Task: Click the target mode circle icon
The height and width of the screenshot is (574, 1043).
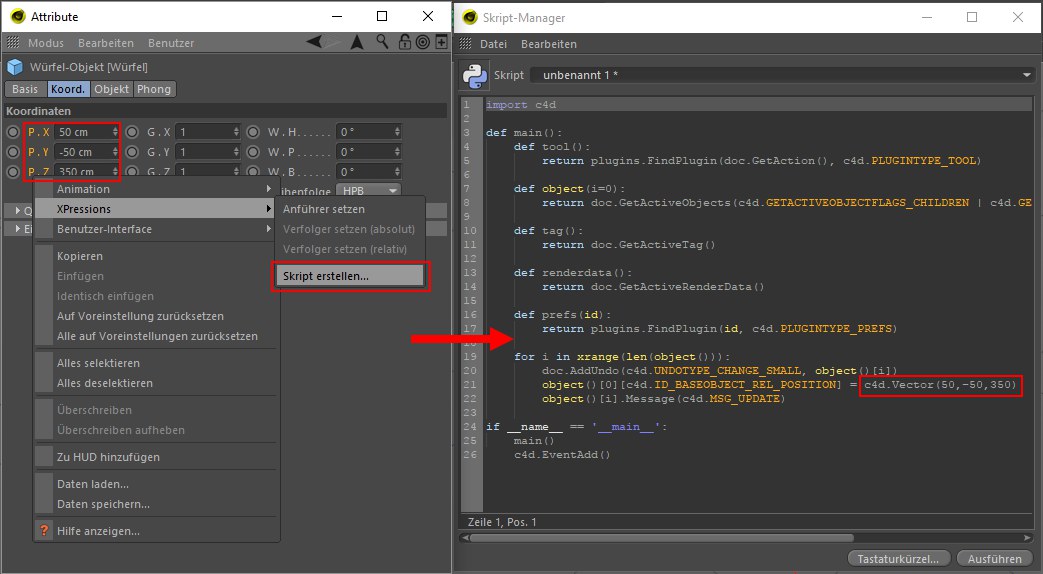Action: click(x=421, y=42)
